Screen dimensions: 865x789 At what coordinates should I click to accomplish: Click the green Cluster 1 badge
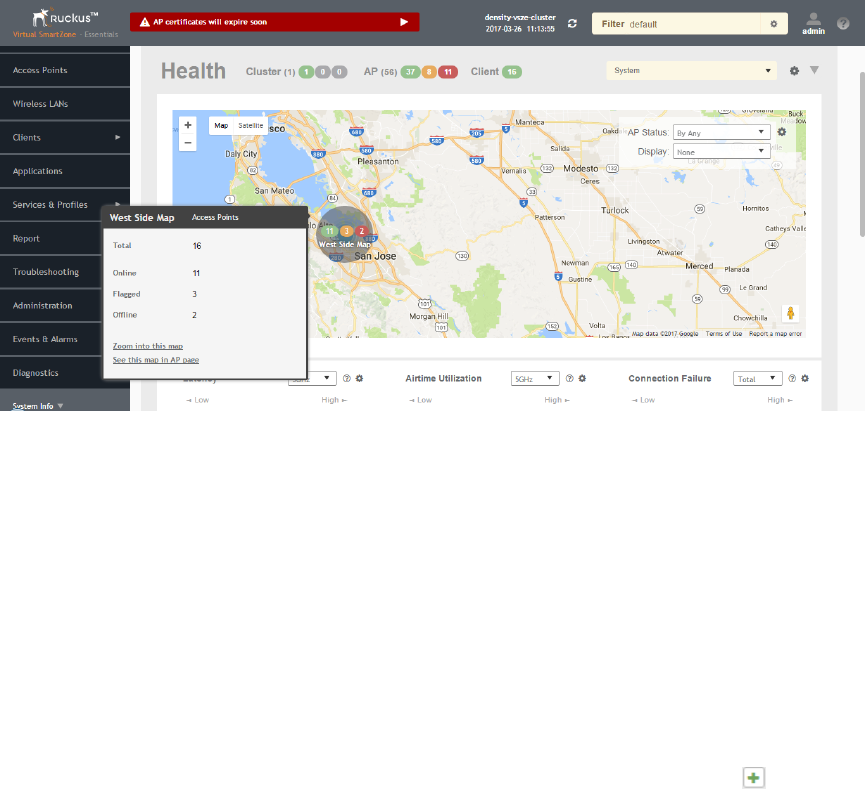coord(306,72)
